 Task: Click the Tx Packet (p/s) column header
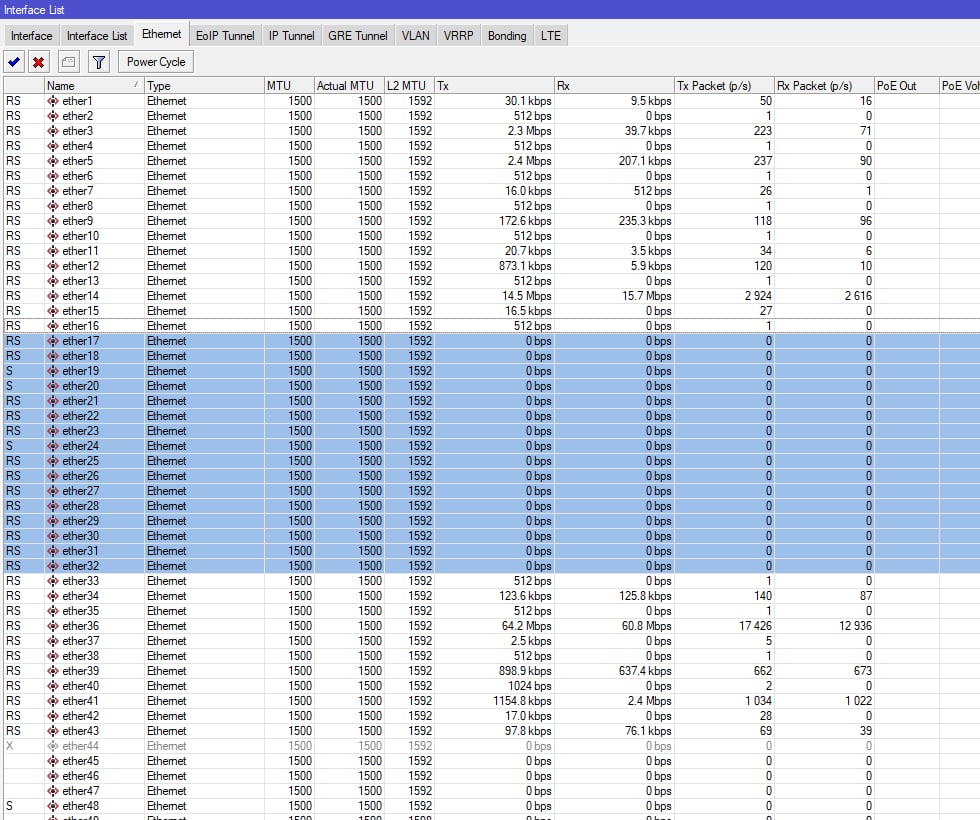coord(724,86)
